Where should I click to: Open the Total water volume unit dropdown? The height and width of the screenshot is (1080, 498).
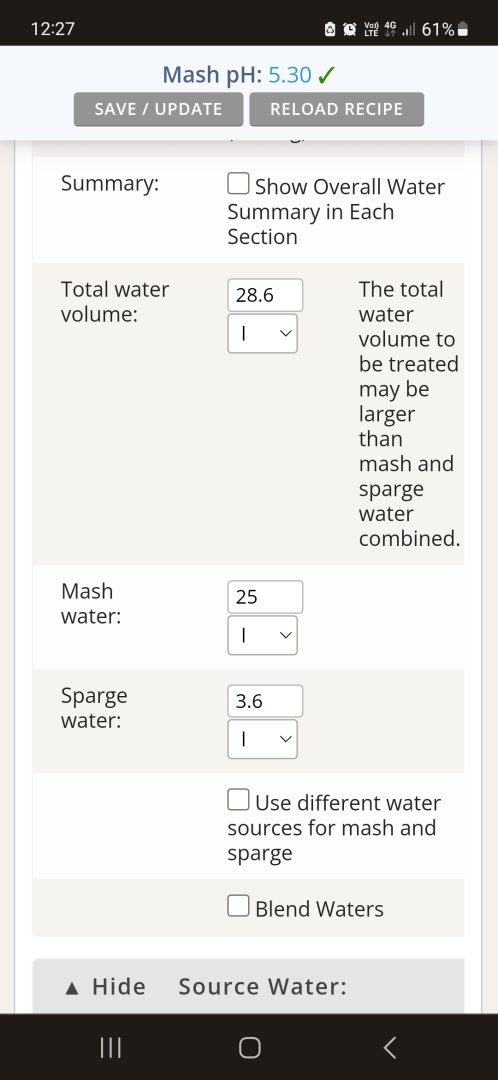(x=262, y=333)
